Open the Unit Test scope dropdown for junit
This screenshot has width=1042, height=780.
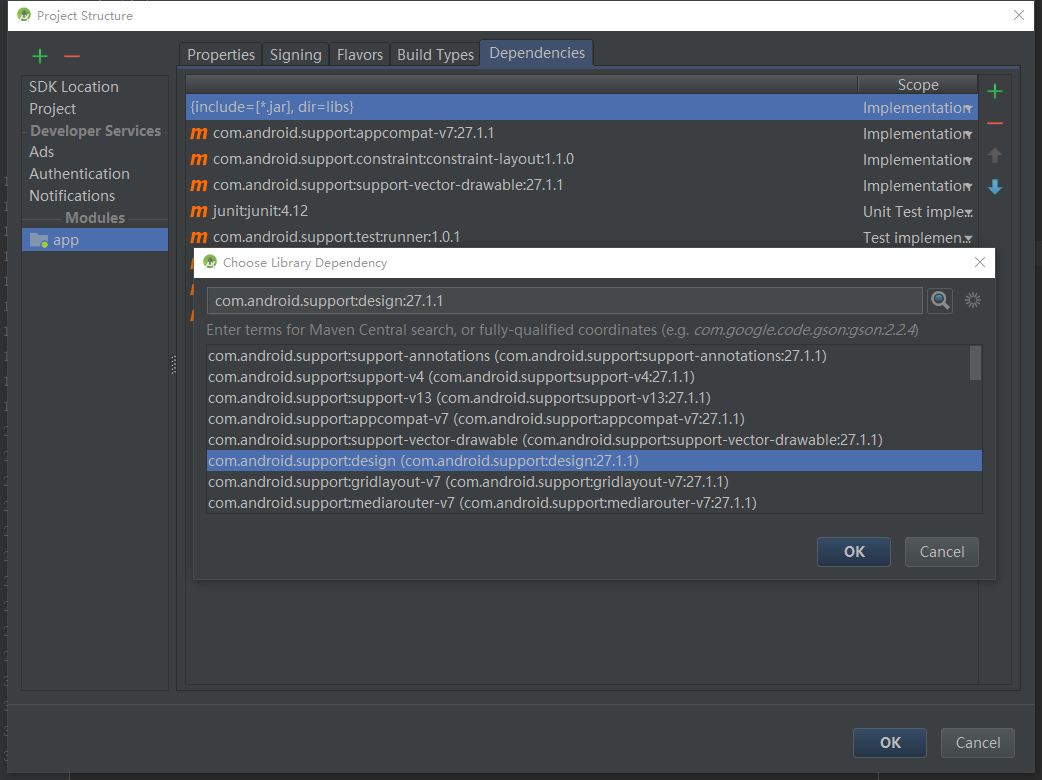(x=968, y=212)
